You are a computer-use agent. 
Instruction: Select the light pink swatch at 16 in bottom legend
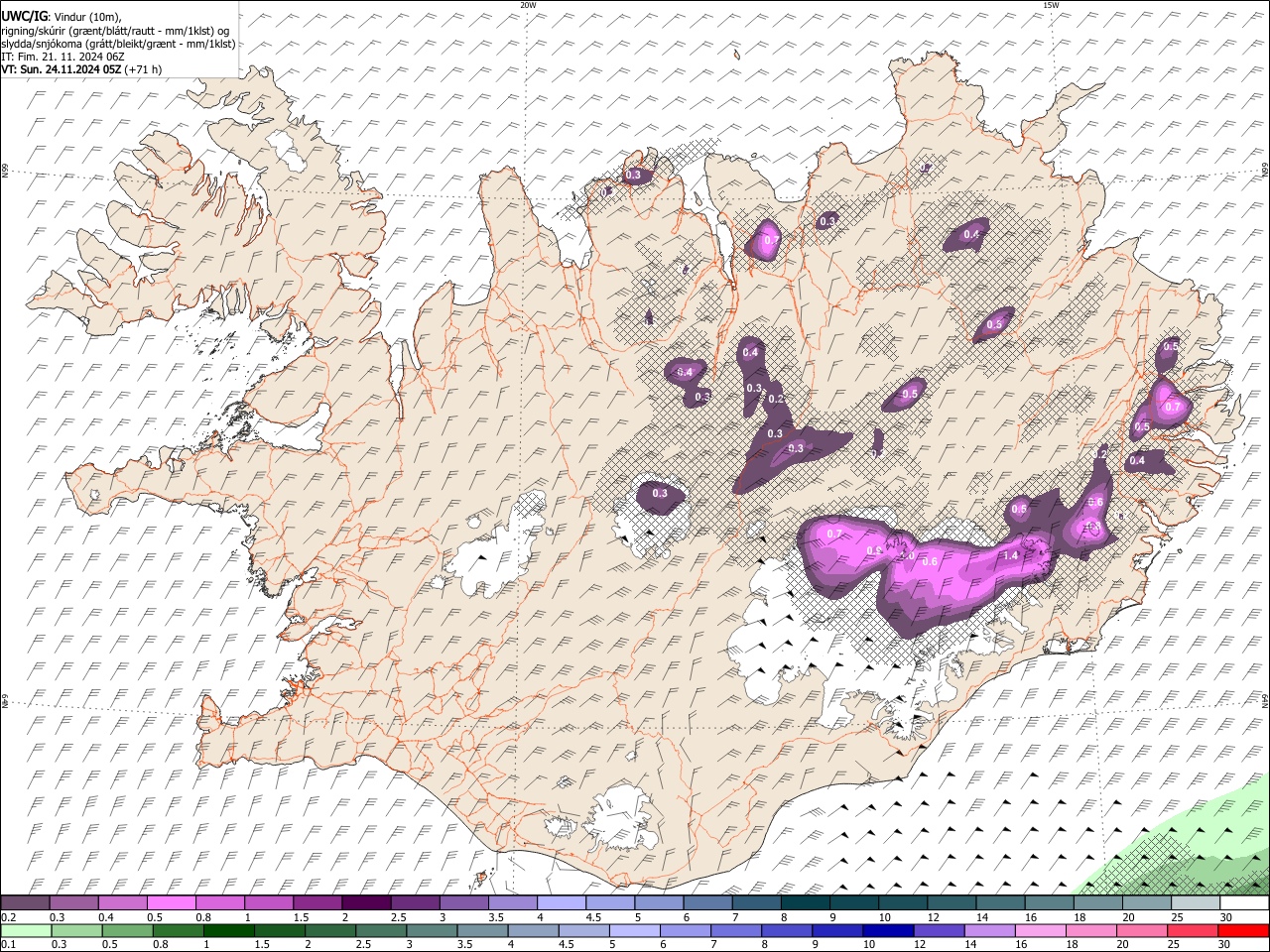pos(1039,930)
